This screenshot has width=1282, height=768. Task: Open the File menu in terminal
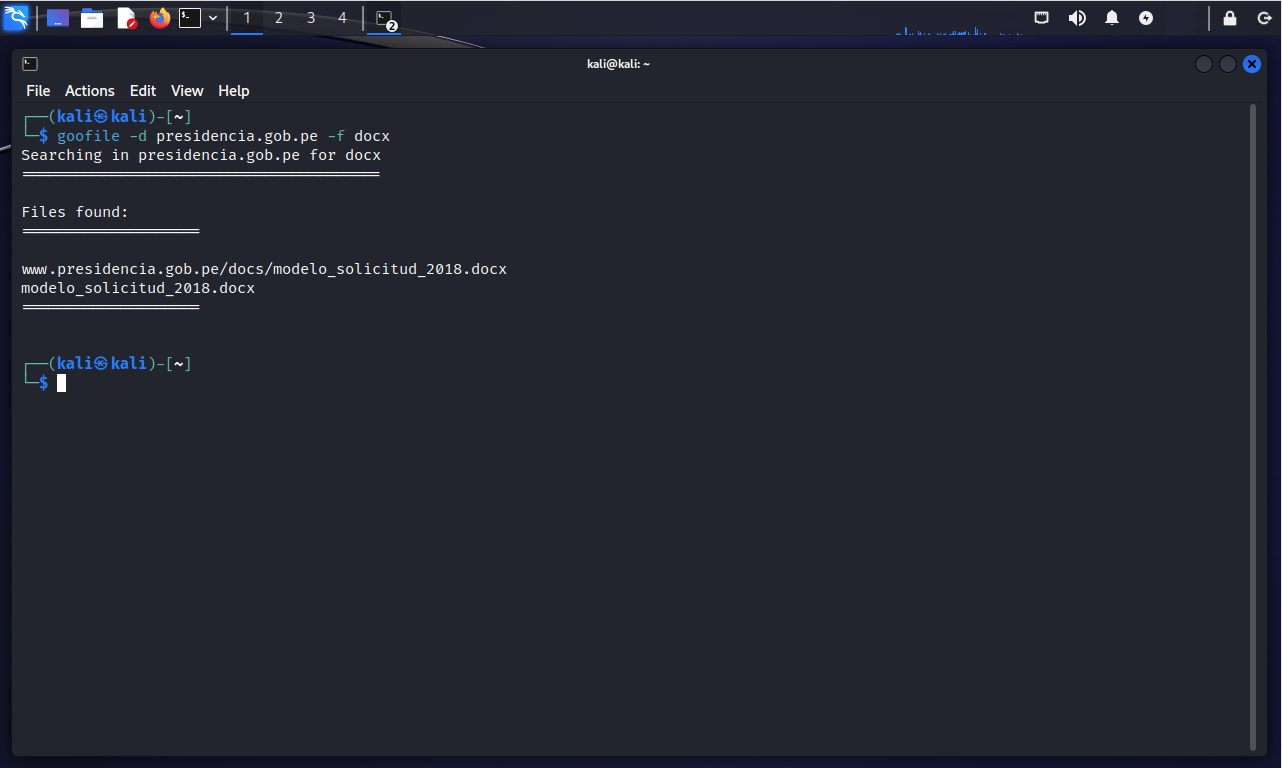coord(38,91)
